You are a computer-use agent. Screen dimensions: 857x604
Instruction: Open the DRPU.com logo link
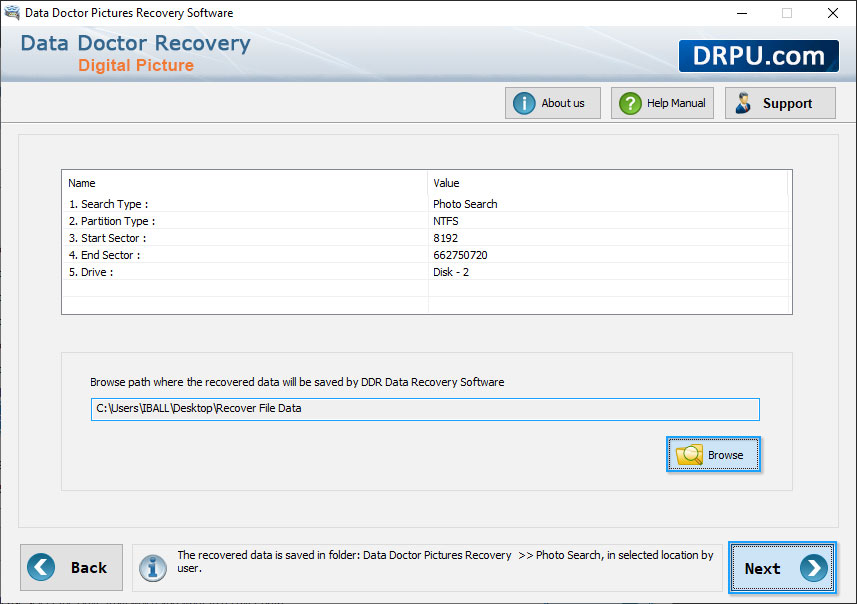coord(759,56)
